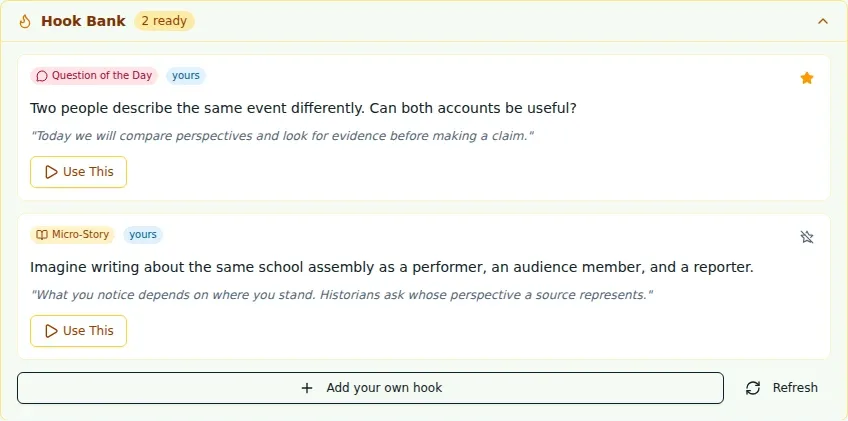Collapse the Hook Bank panel chevron
This screenshot has width=848, height=421.
click(823, 21)
